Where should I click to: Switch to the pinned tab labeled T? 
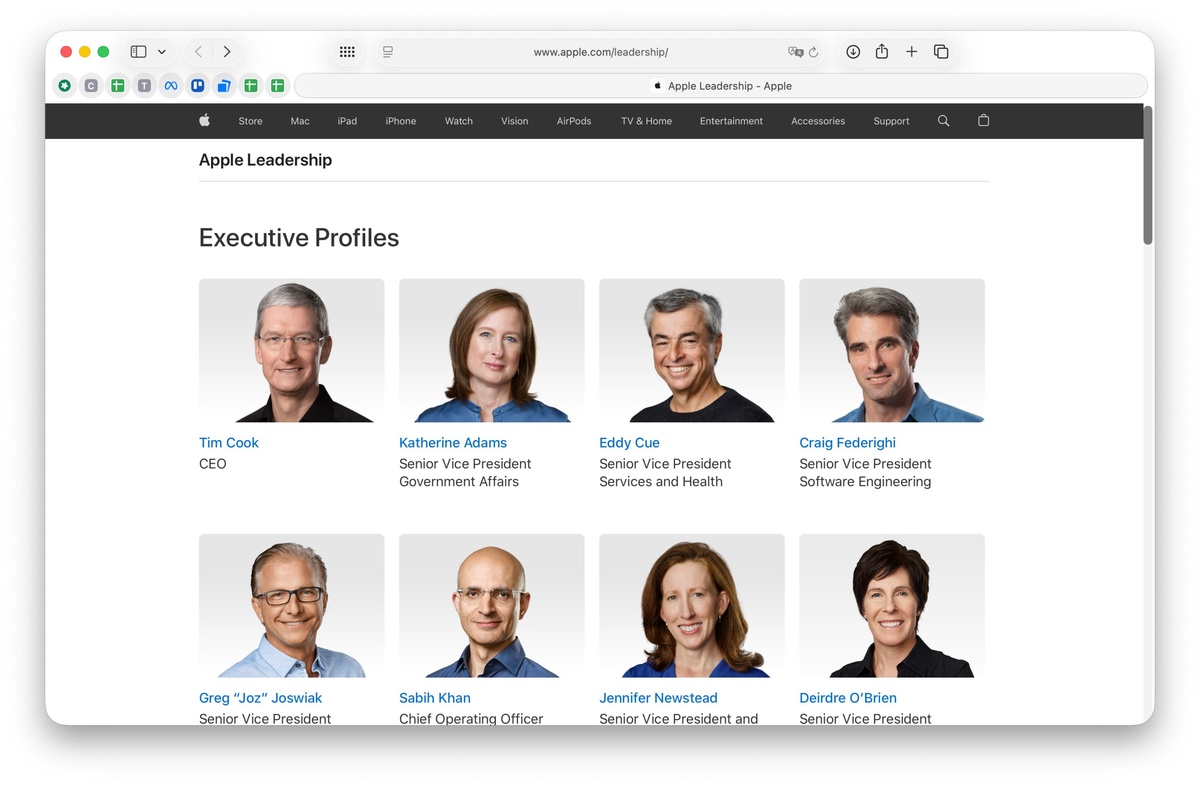pos(144,86)
